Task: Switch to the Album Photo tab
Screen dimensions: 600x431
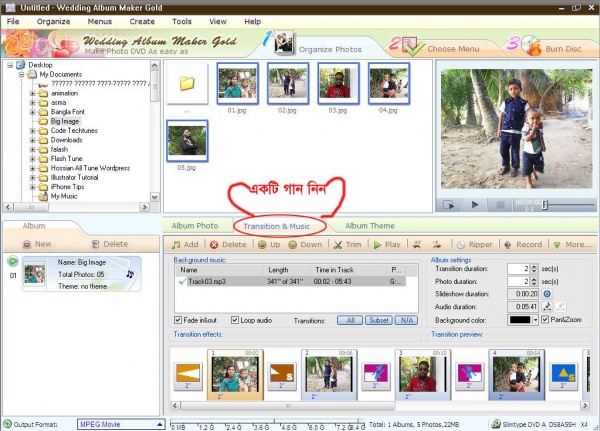Action: pyautogui.click(x=195, y=226)
